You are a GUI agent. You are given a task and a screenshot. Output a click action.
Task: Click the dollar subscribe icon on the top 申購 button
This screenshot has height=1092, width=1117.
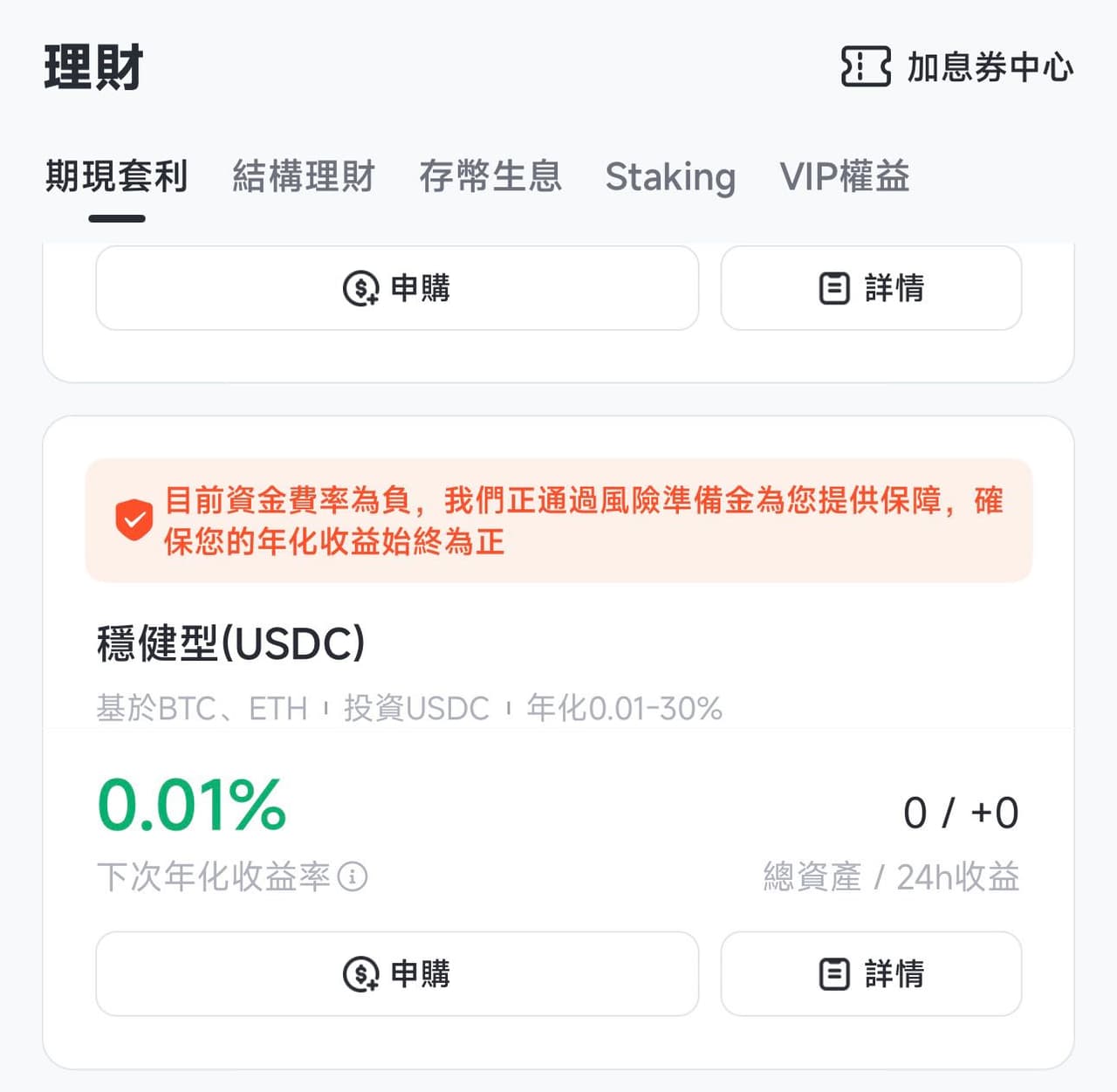click(x=360, y=289)
